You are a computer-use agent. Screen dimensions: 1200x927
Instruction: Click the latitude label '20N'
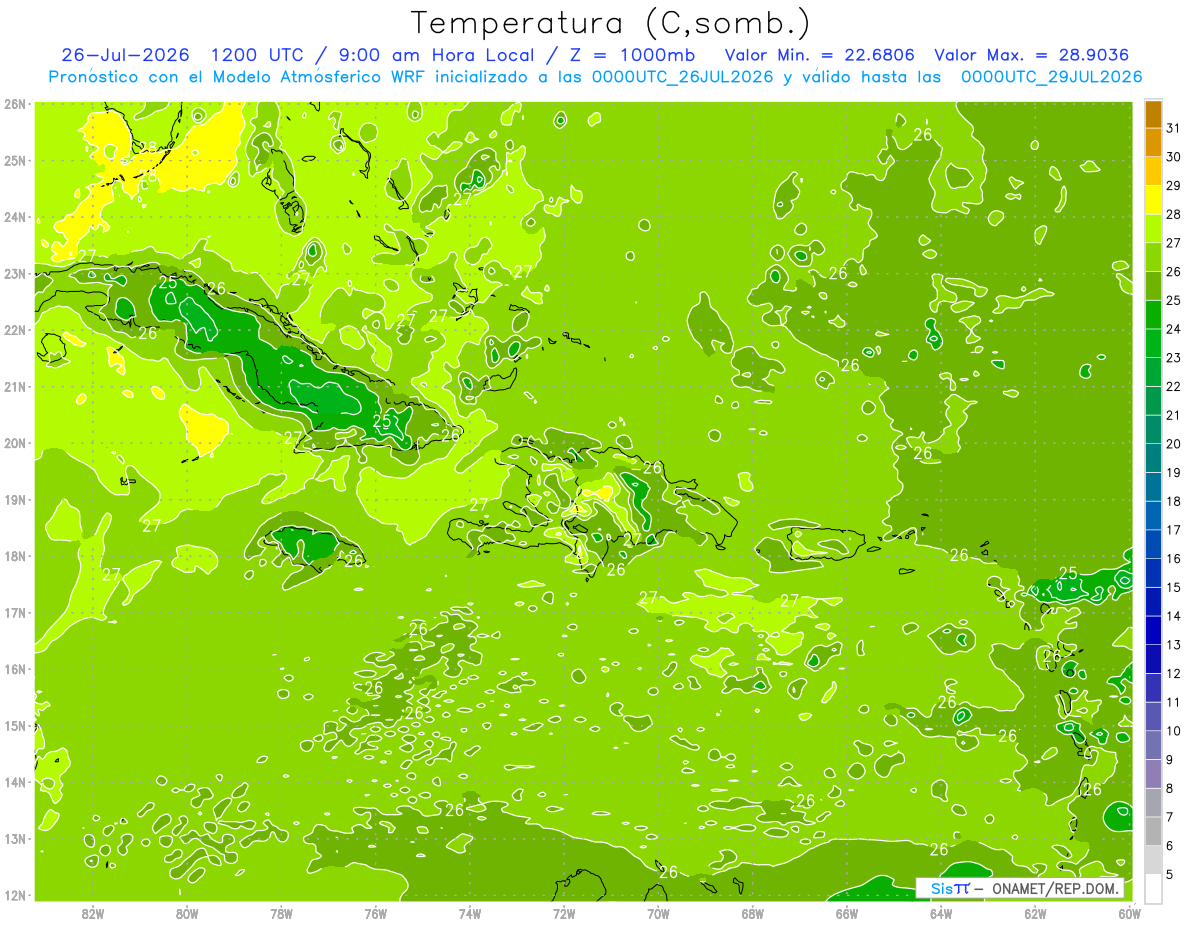(15, 443)
